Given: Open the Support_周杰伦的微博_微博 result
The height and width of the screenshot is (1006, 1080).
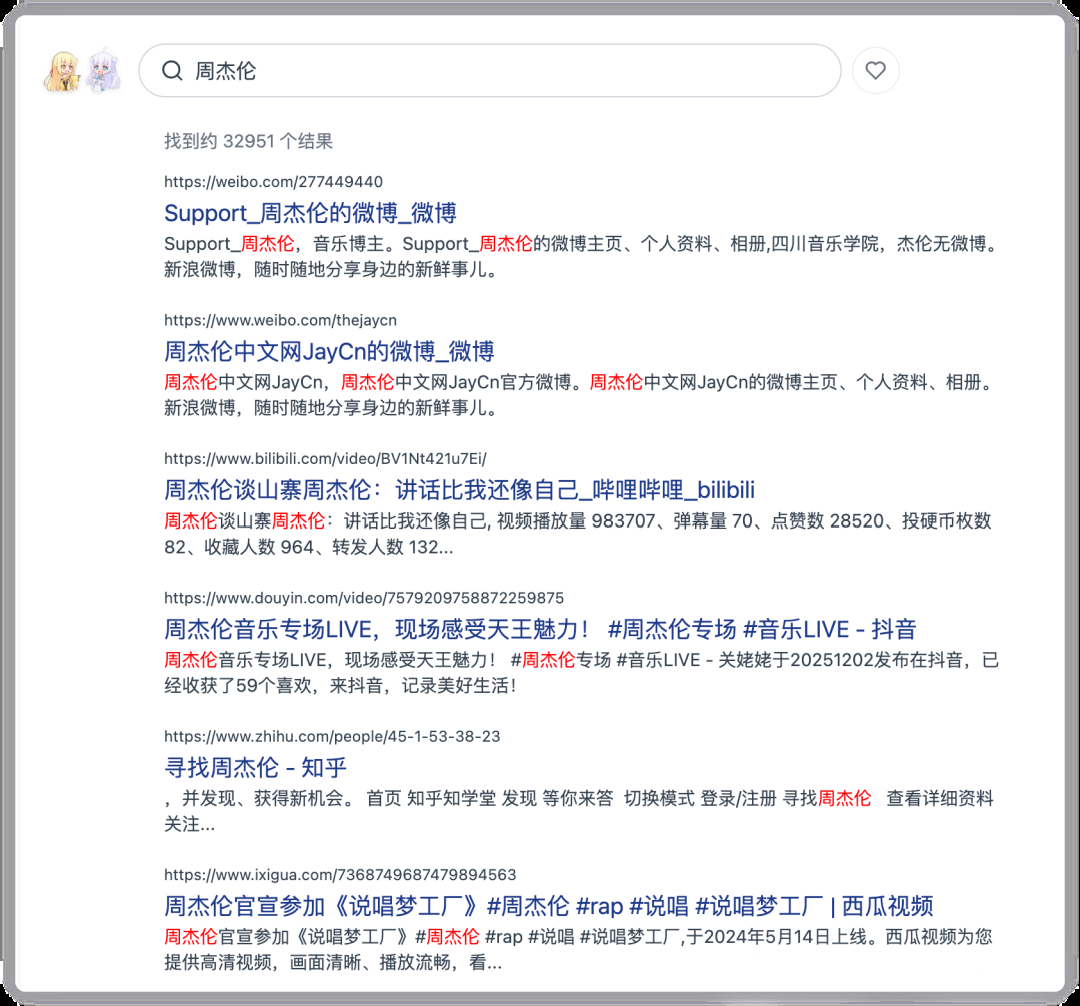Looking at the screenshot, I should (311, 211).
